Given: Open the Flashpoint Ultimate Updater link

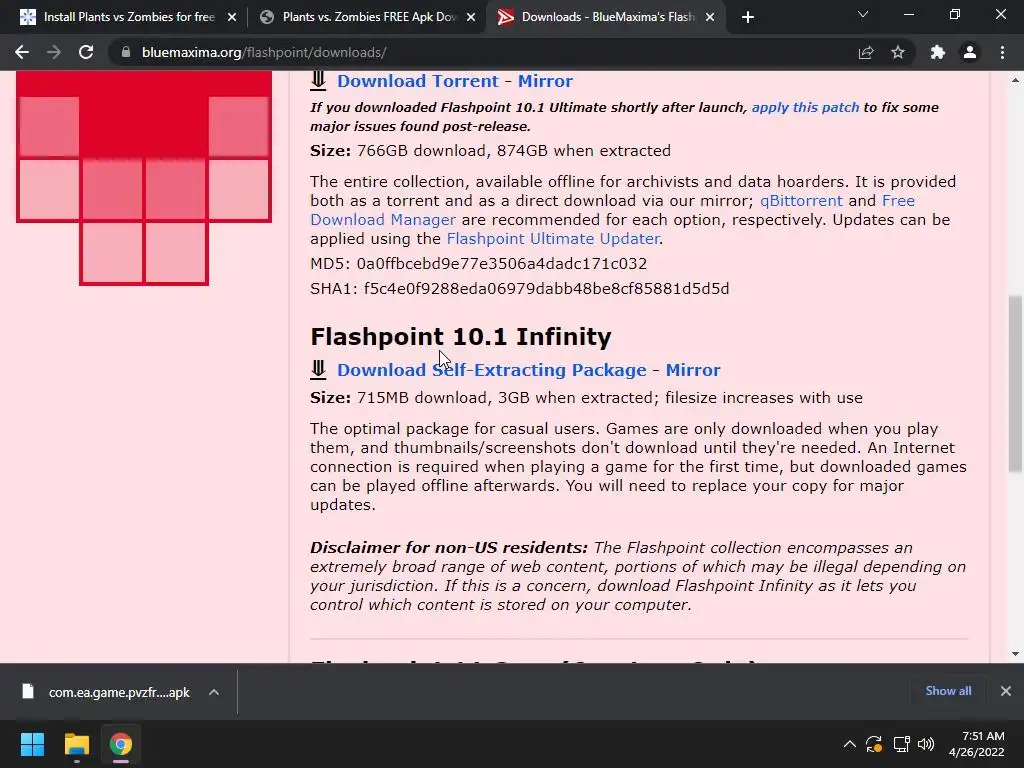Looking at the screenshot, I should (x=553, y=238).
